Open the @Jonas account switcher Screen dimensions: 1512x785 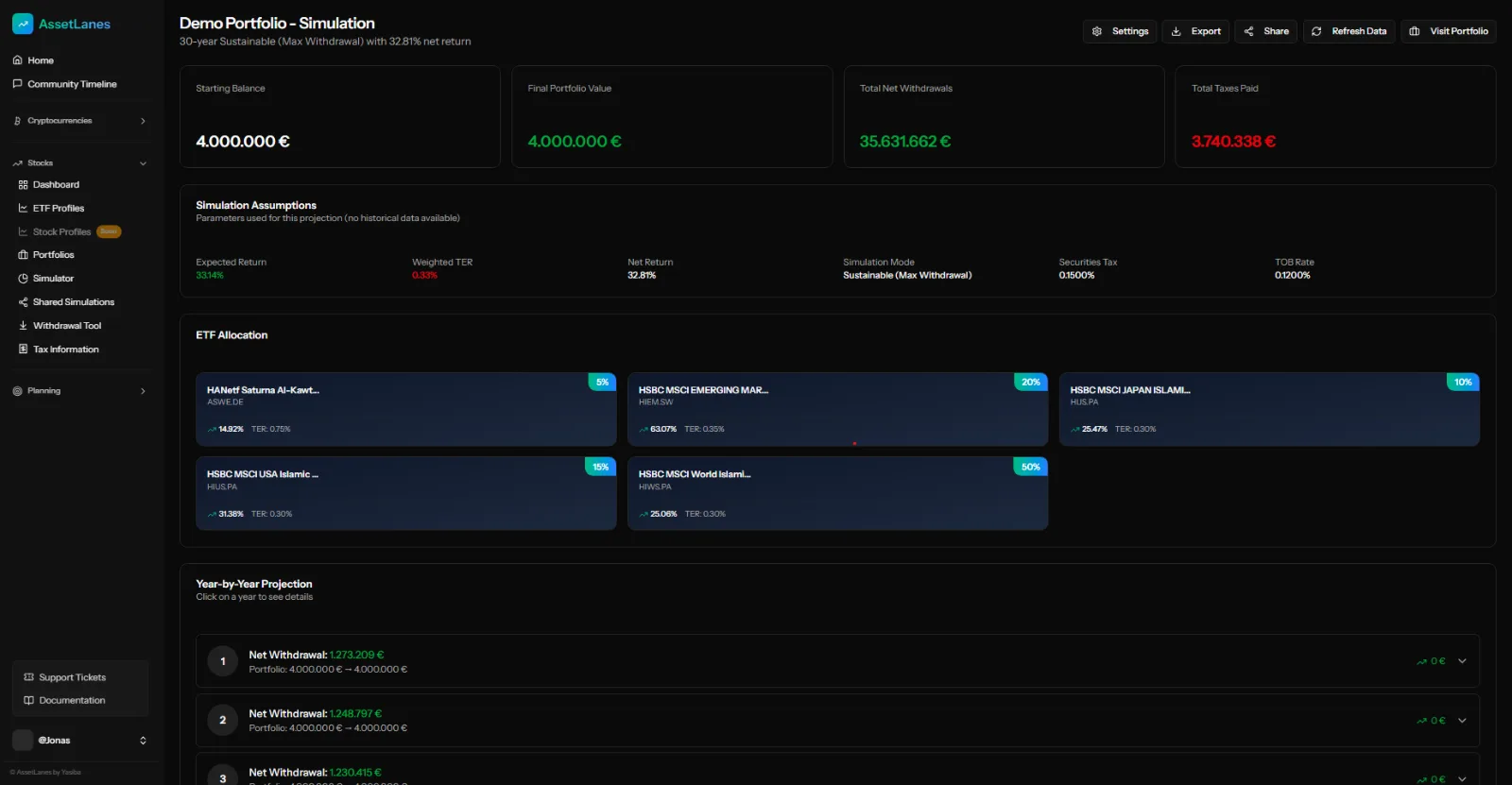[80, 741]
